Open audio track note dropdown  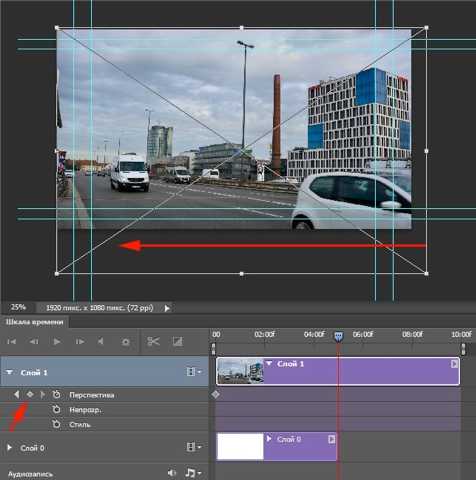193,473
